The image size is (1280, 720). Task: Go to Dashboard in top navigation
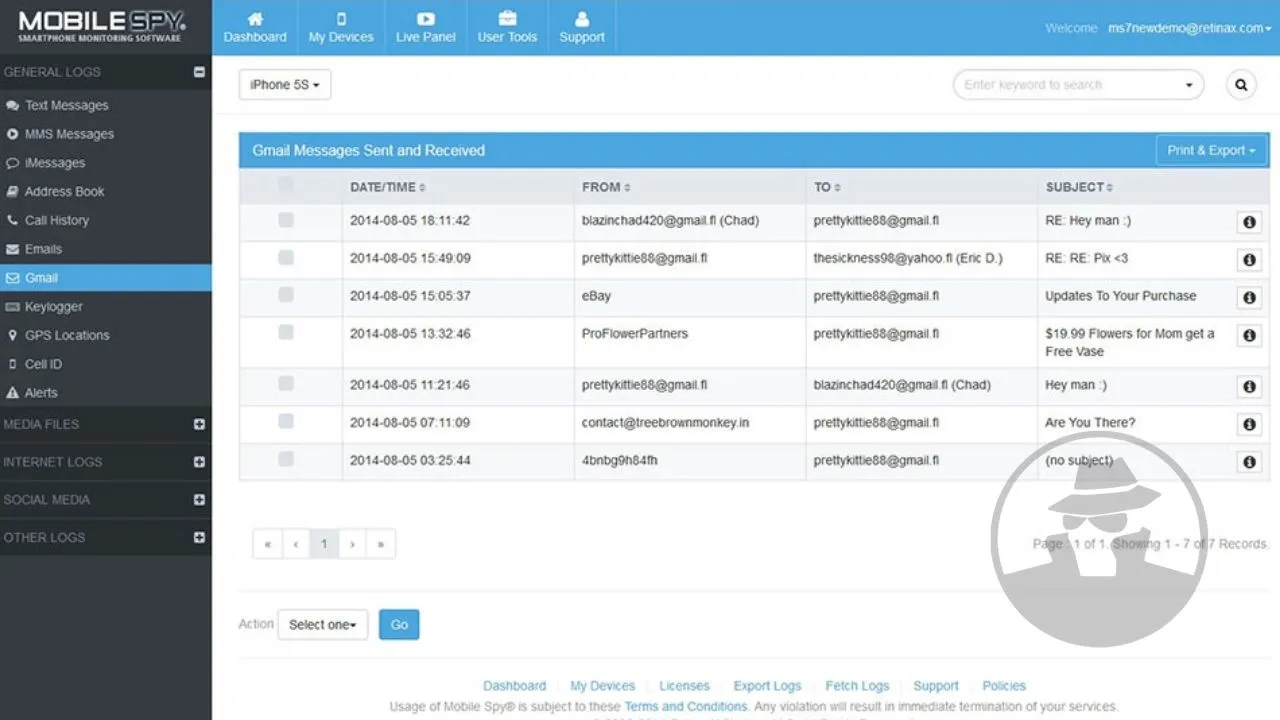pyautogui.click(x=255, y=28)
